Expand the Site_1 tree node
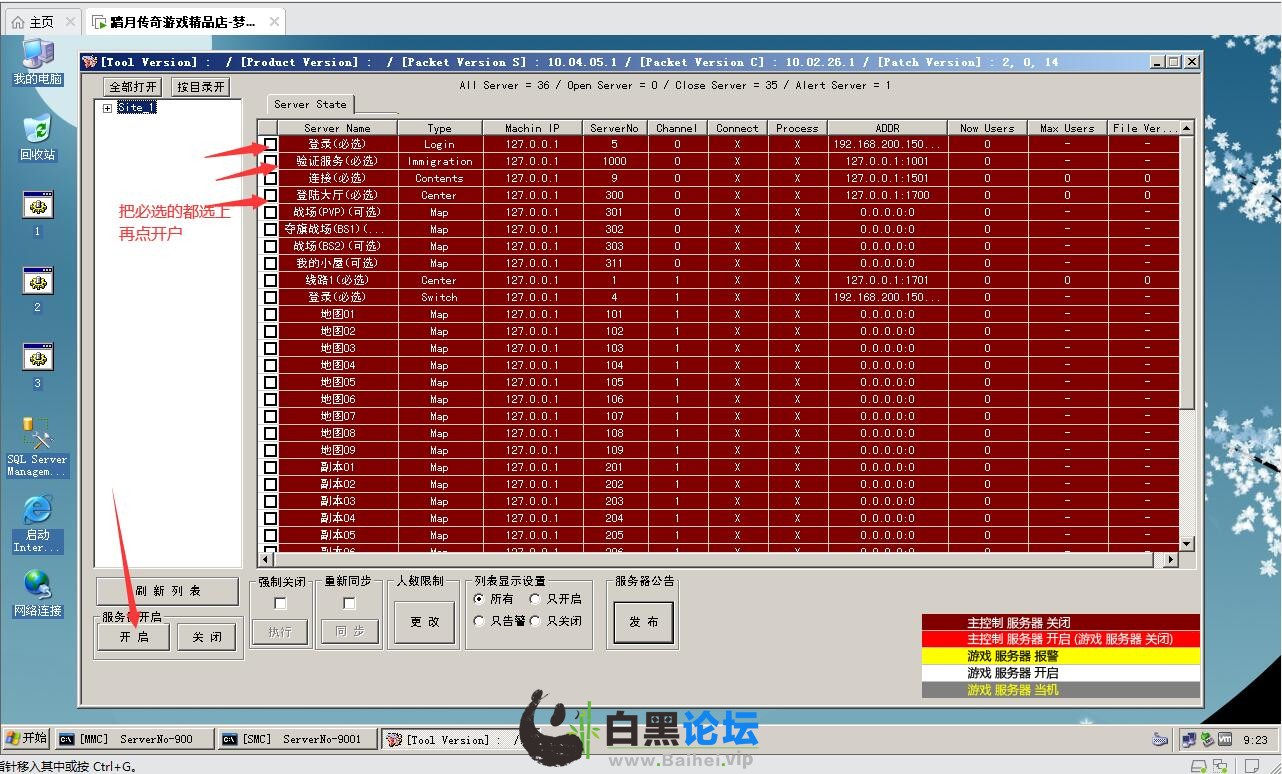Image resolution: width=1282 pixels, height=774 pixels. [107, 108]
